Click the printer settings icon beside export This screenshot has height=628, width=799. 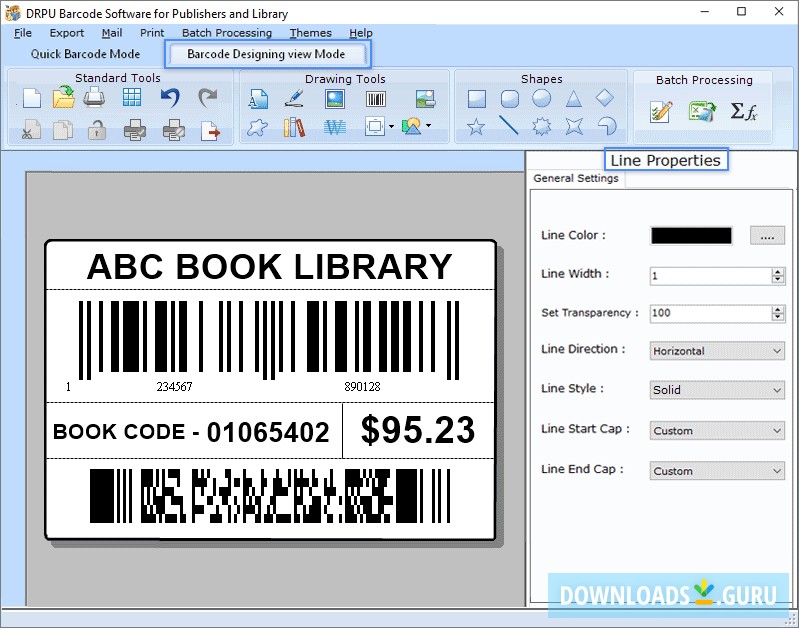(173, 130)
